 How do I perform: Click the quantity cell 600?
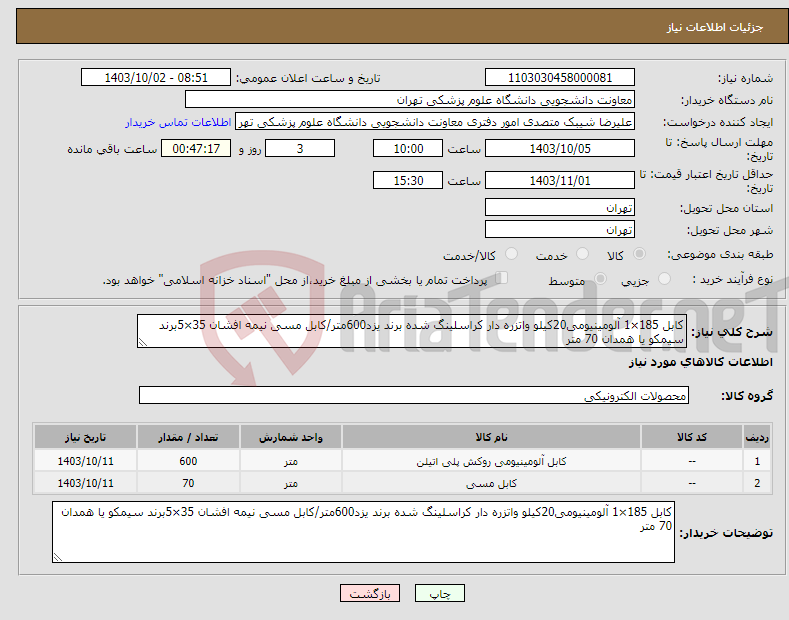pos(188,461)
